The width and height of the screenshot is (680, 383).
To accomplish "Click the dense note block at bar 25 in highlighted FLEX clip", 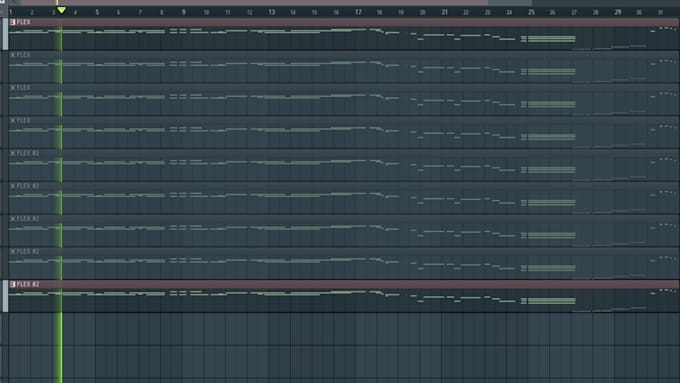I will tap(551, 39).
